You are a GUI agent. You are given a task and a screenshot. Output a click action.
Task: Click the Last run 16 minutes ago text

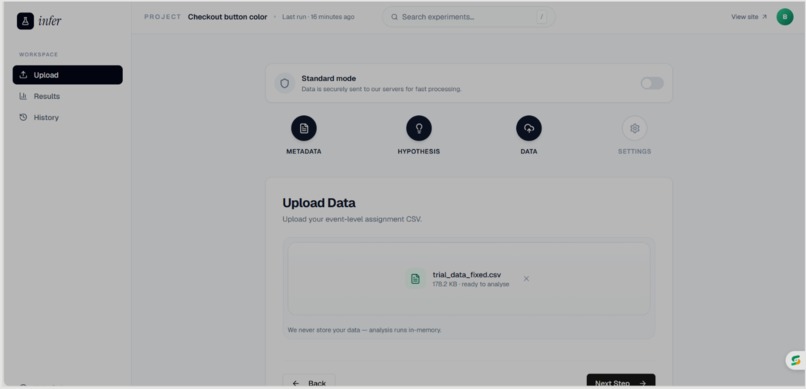pyautogui.click(x=318, y=17)
